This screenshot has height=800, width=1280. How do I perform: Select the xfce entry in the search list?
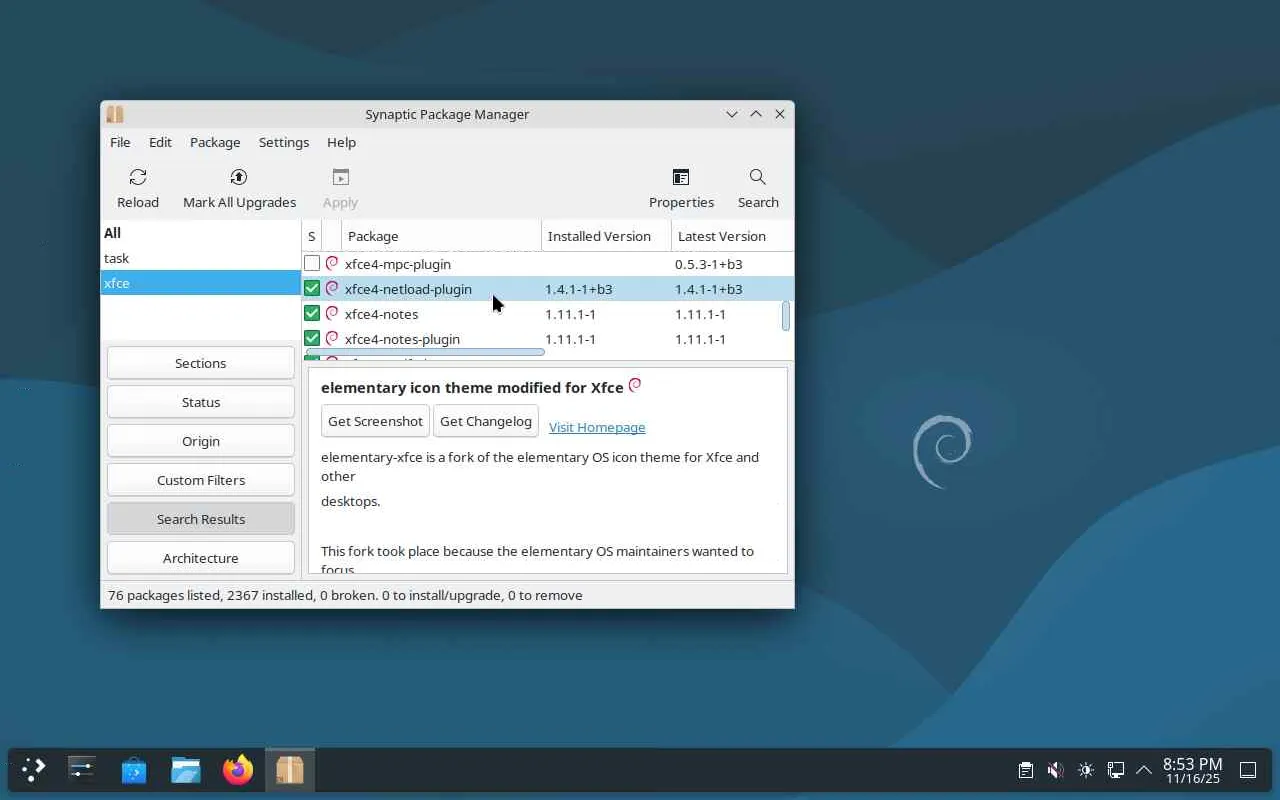(x=201, y=283)
